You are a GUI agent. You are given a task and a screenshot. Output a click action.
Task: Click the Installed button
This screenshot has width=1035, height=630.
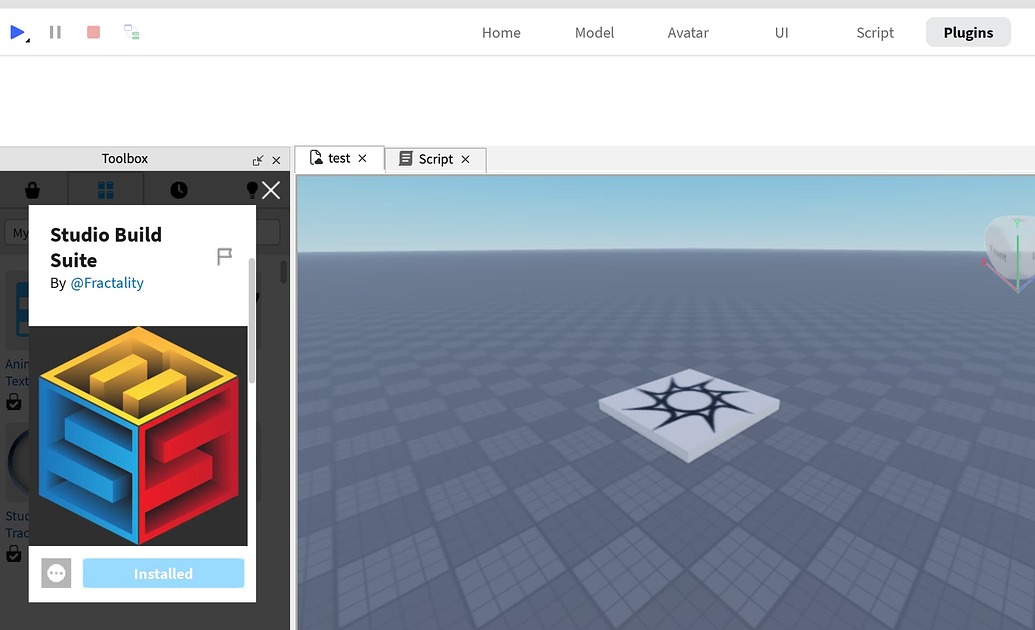pyautogui.click(x=163, y=573)
